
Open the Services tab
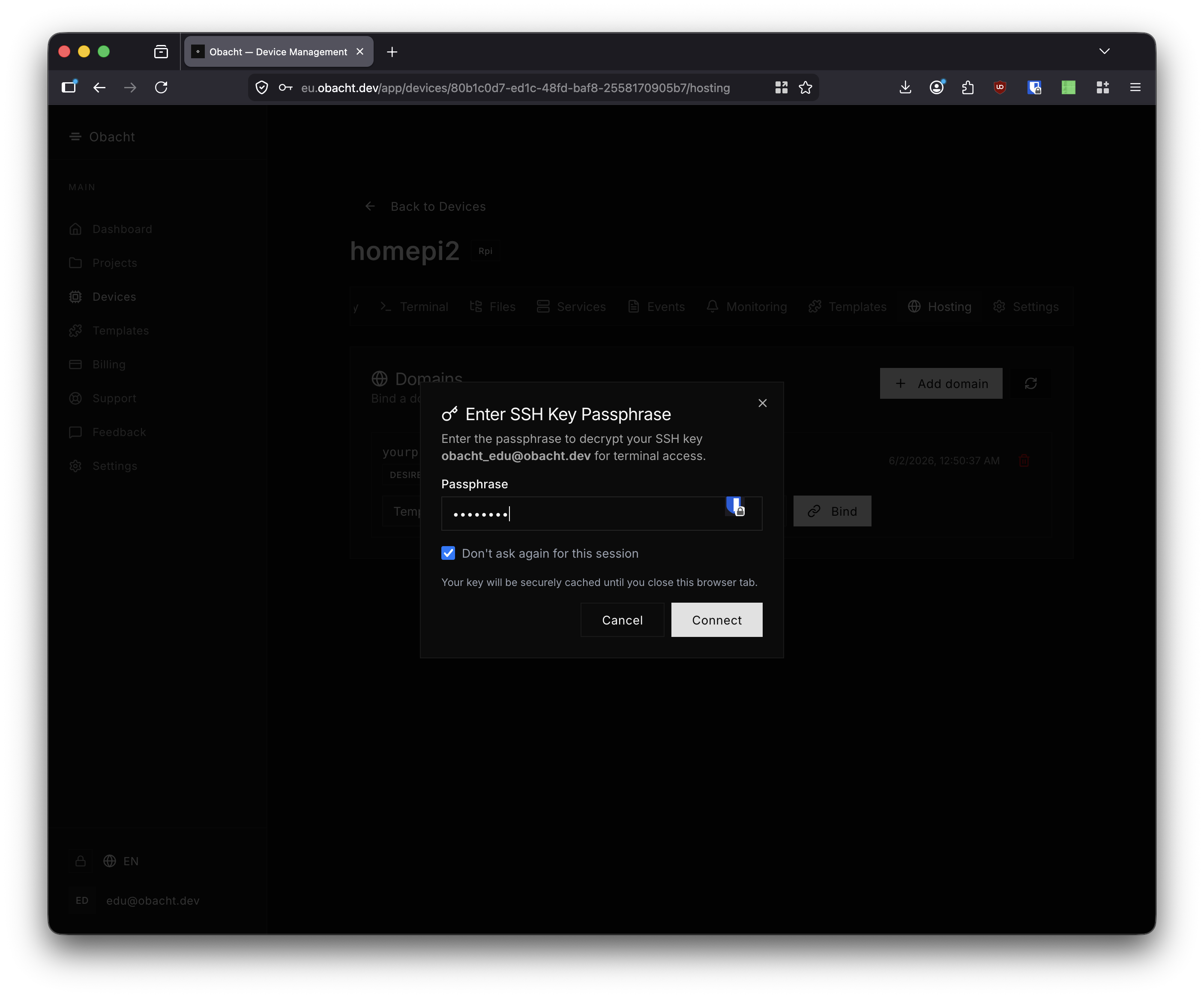pos(571,307)
